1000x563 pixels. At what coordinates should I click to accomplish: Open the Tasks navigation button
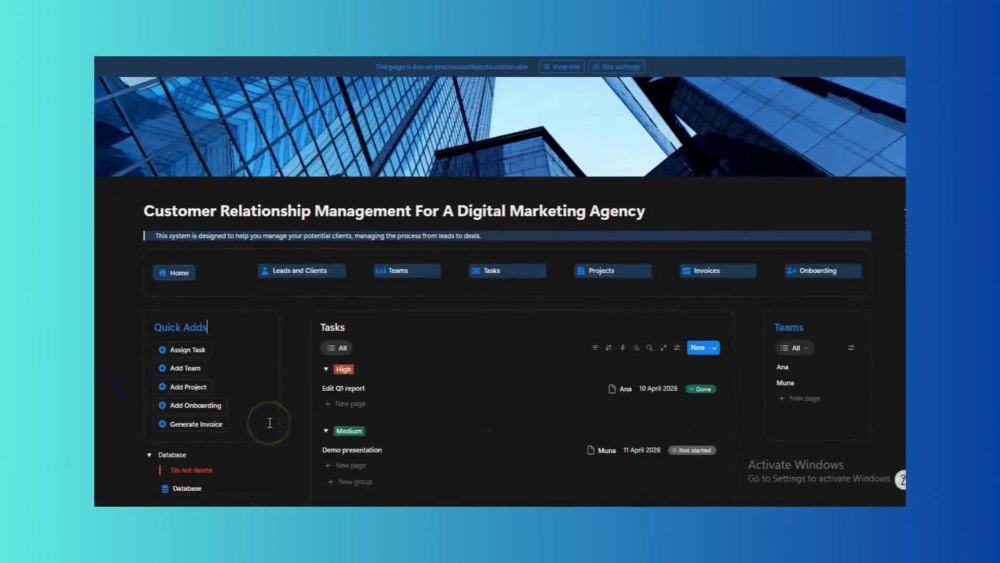(x=507, y=271)
